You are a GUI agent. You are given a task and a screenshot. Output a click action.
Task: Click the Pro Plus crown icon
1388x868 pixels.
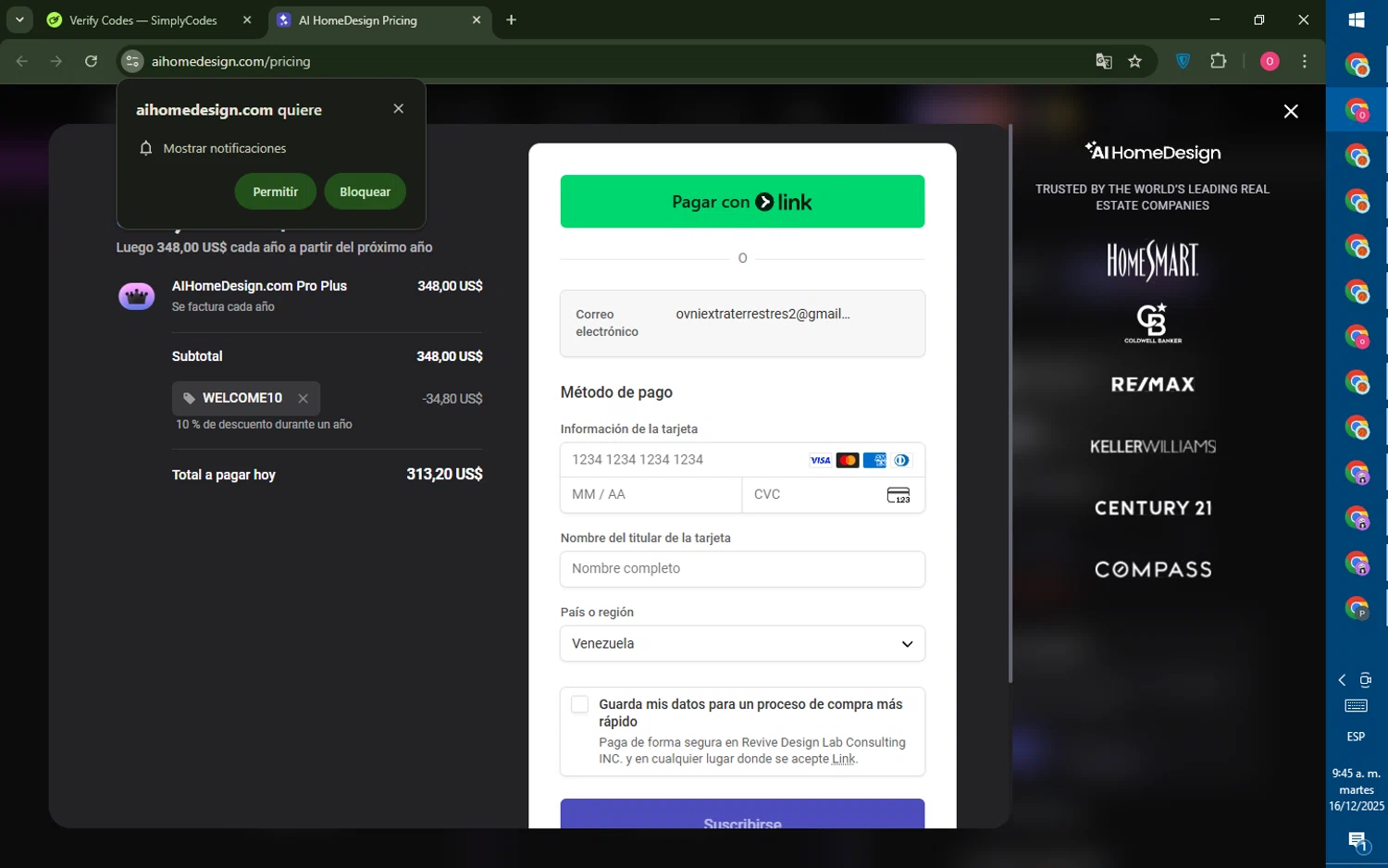coord(137,296)
